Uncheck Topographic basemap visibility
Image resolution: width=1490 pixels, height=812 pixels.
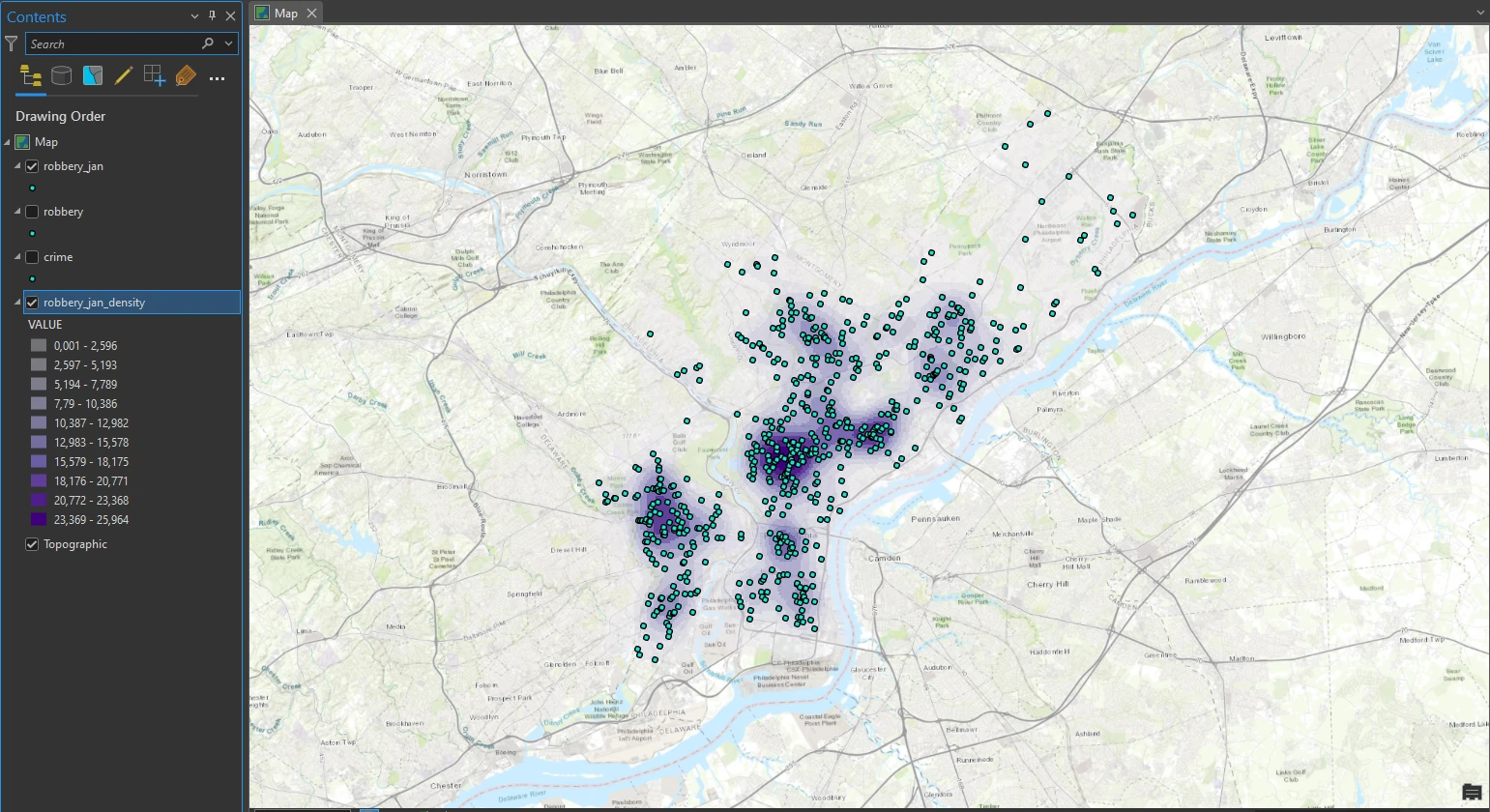tap(32, 544)
